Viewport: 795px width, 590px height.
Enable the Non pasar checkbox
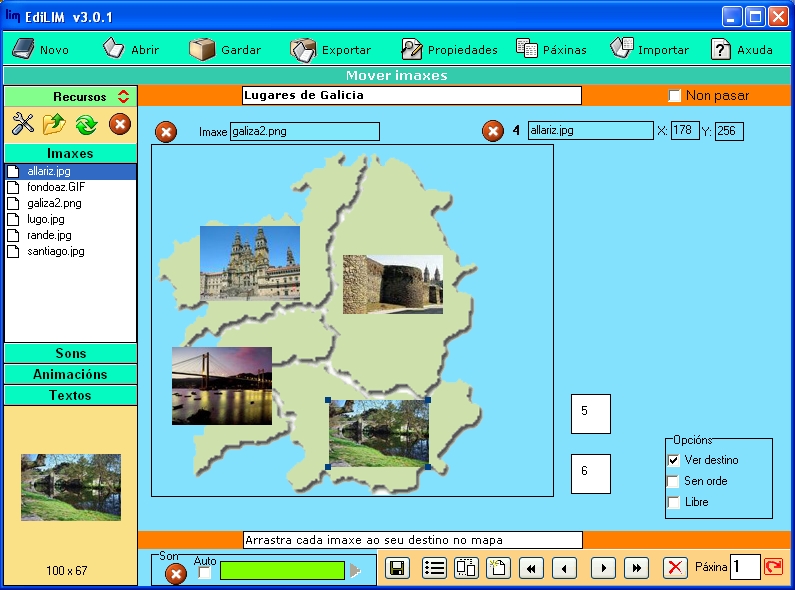click(x=675, y=96)
